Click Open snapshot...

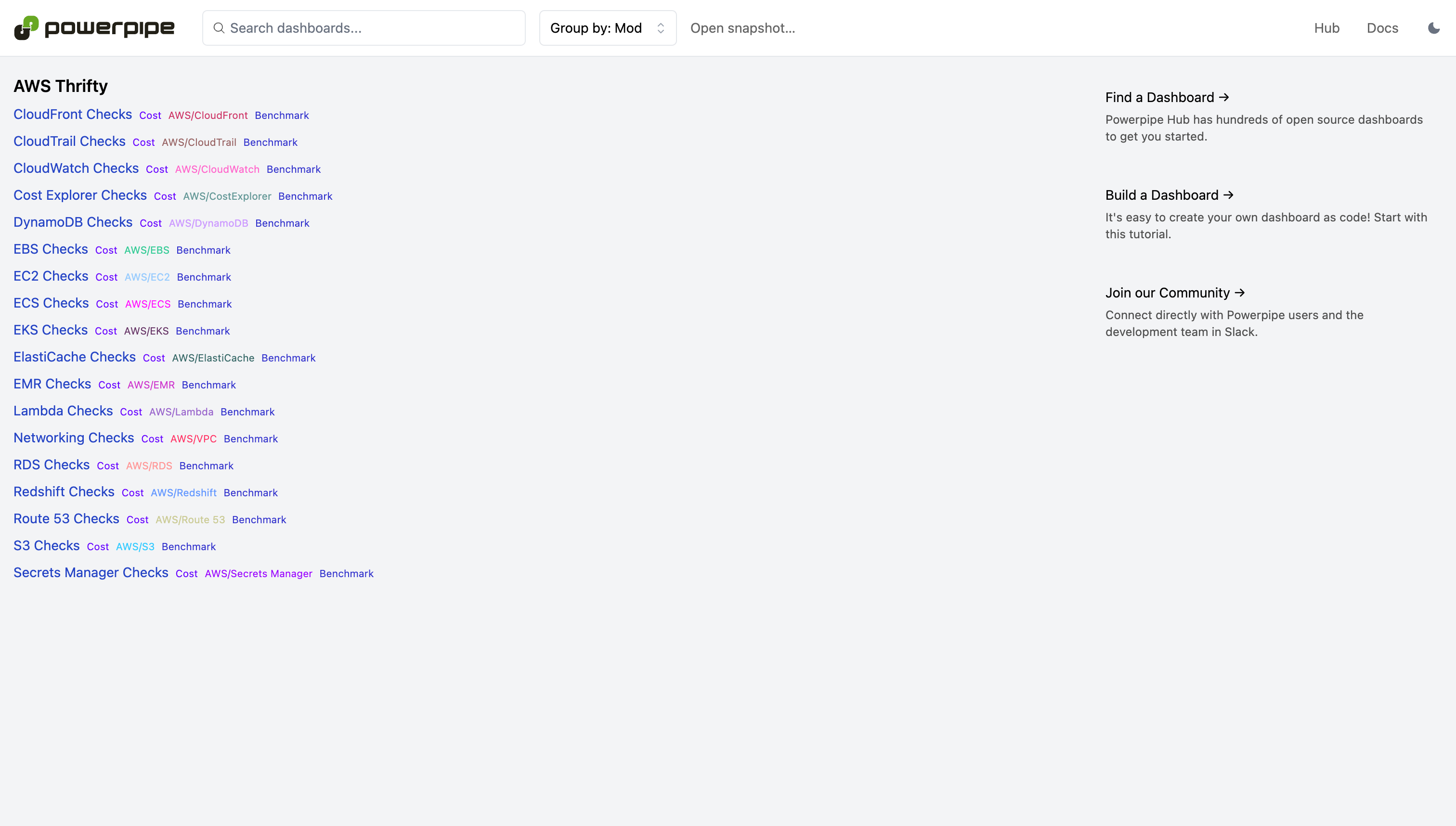742,28
